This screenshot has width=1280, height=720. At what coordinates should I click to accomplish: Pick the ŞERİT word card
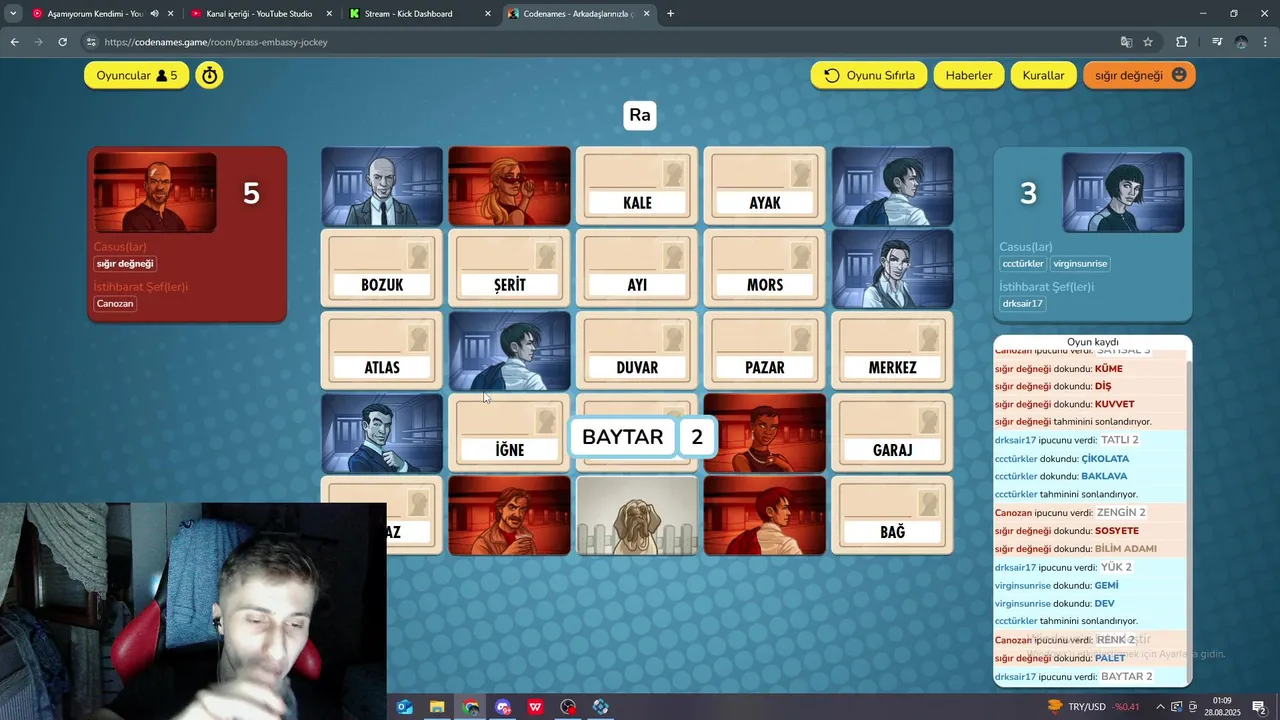click(x=509, y=268)
